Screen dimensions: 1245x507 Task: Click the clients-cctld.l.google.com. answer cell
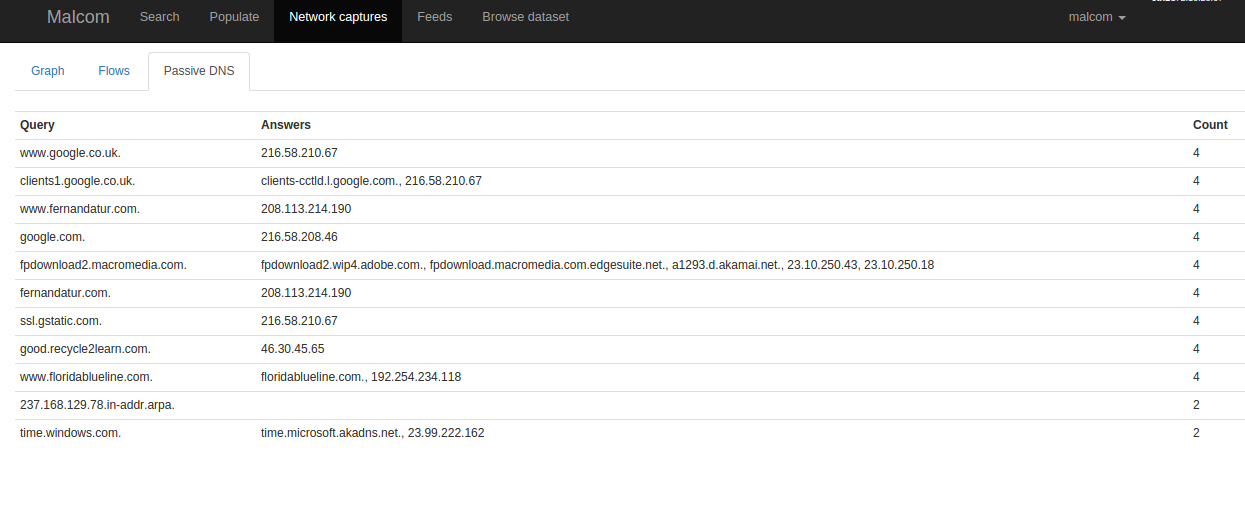point(371,181)
